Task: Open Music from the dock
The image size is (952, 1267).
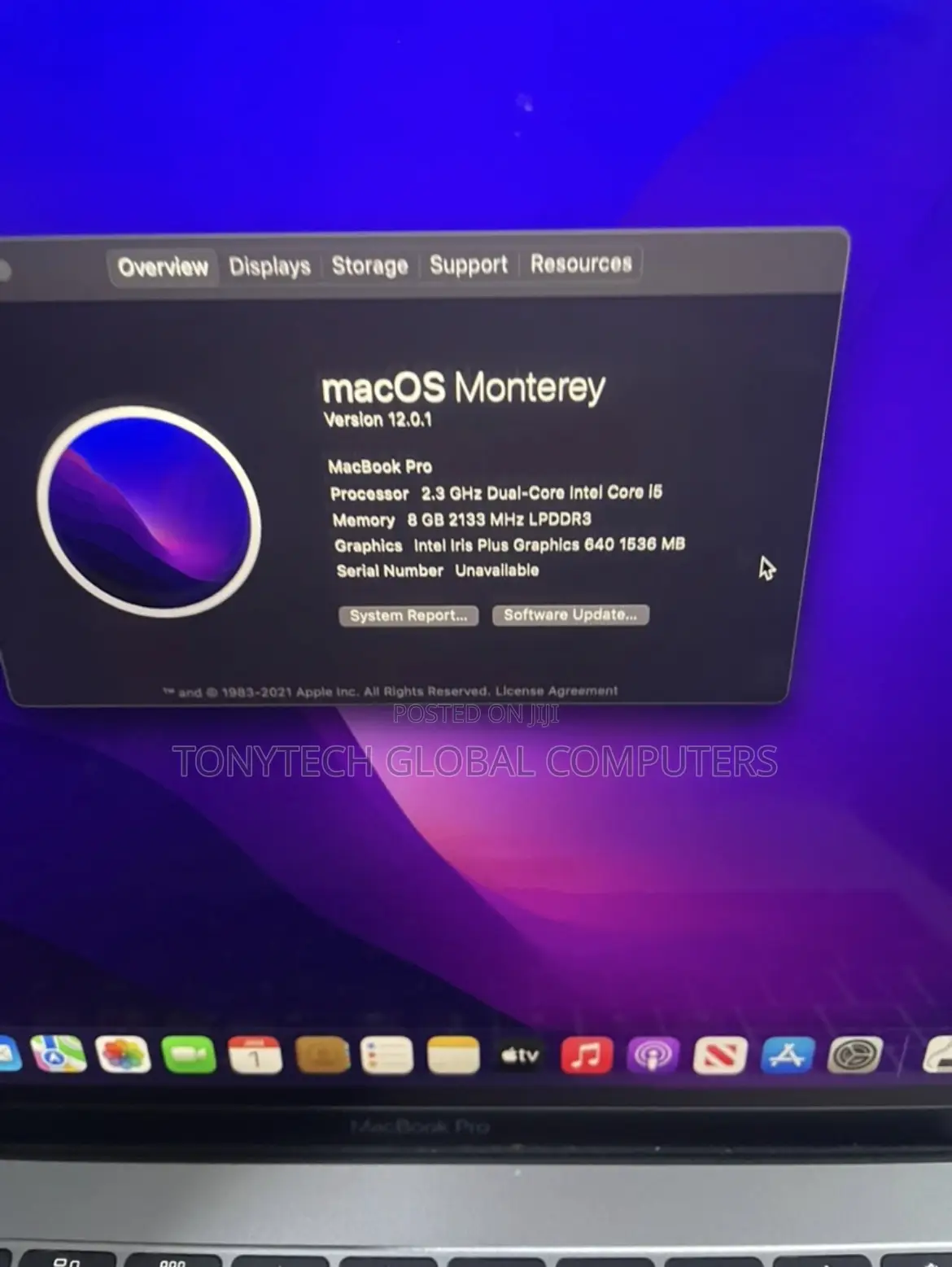Action: (586, 1055)
